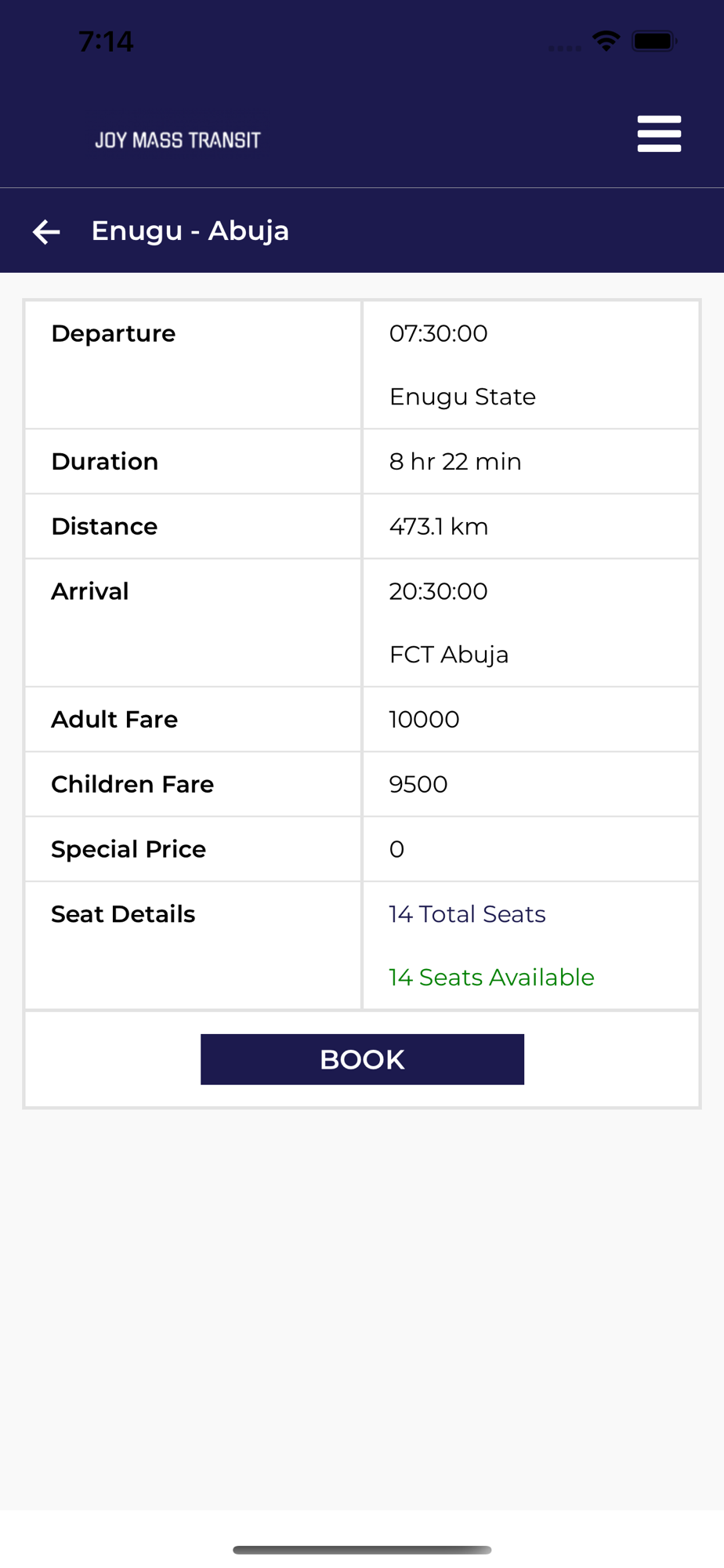This screenshot has width=724, height=1568.
Task: Tap the Enugu - Abuja route title
Action: 190,231
